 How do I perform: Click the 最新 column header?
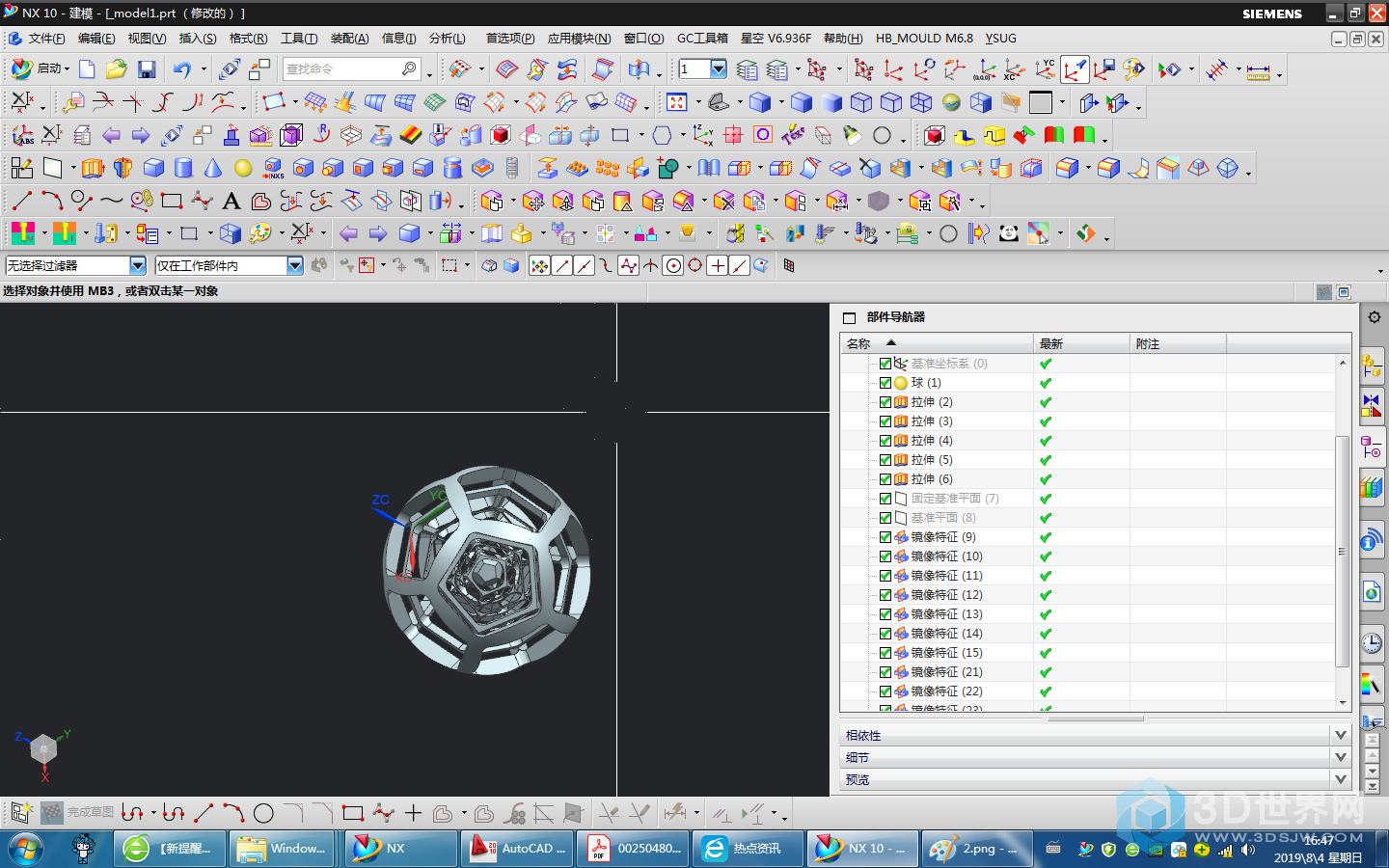pyautogui.click(x=1081, y=343)
